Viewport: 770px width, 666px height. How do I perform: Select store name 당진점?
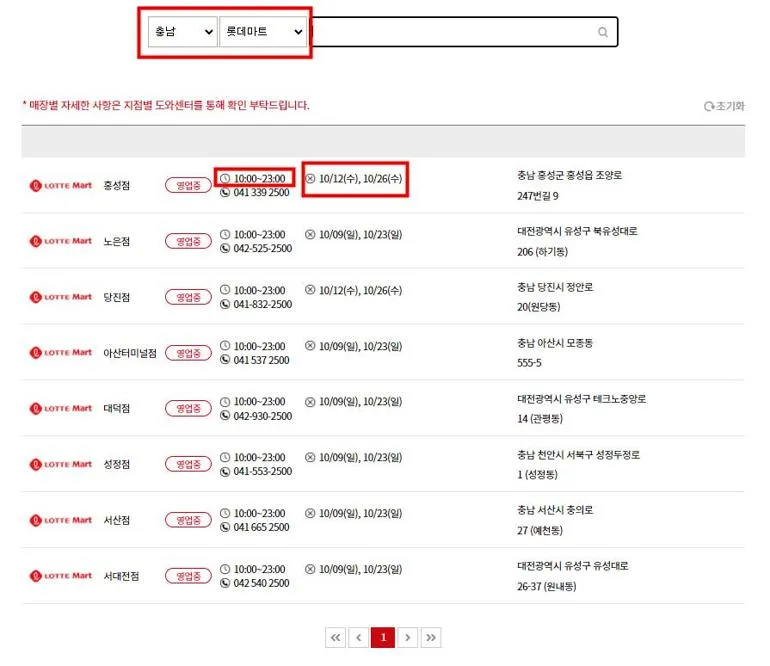point(116,297)
